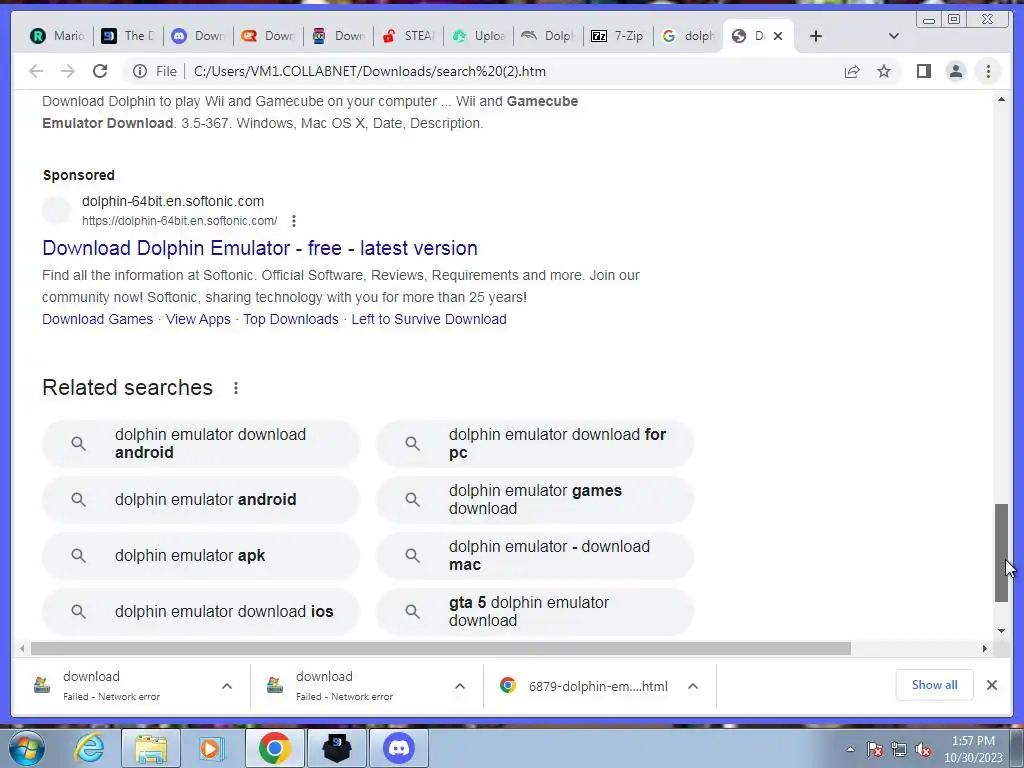Close the downloads bar
Viewport: 1024px width, 768px height.
991,685
